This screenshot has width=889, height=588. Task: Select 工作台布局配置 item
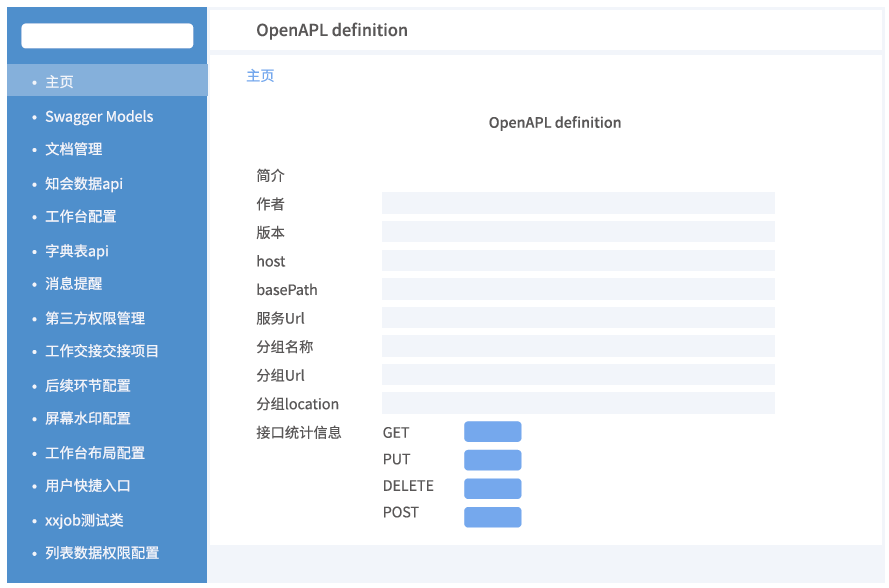coord(95,453)
